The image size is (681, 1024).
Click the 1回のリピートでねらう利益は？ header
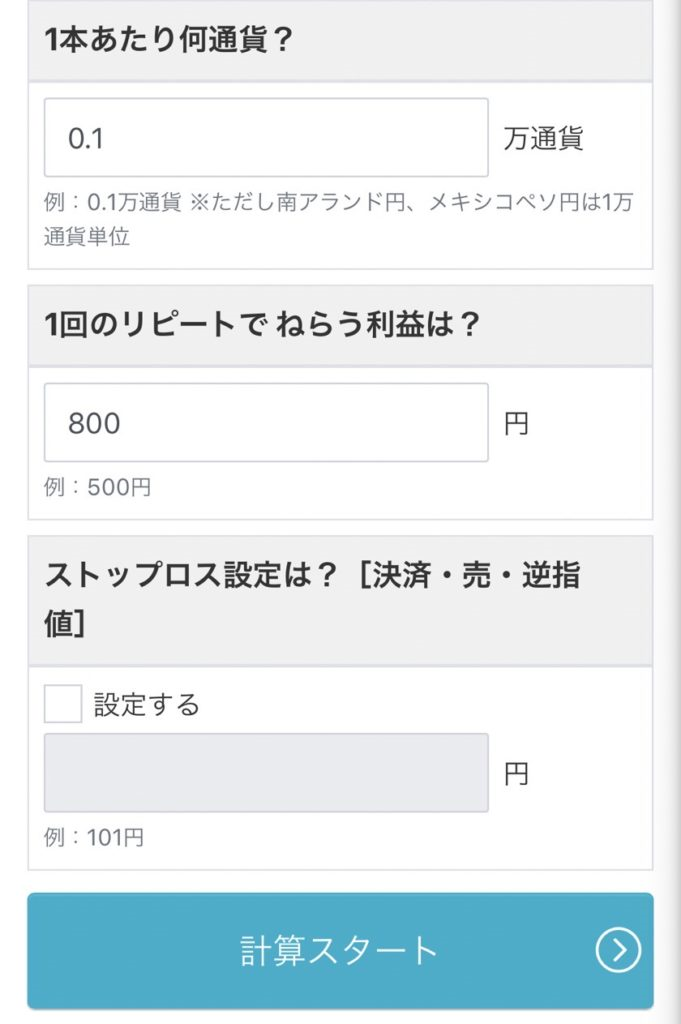click(262, 327)
